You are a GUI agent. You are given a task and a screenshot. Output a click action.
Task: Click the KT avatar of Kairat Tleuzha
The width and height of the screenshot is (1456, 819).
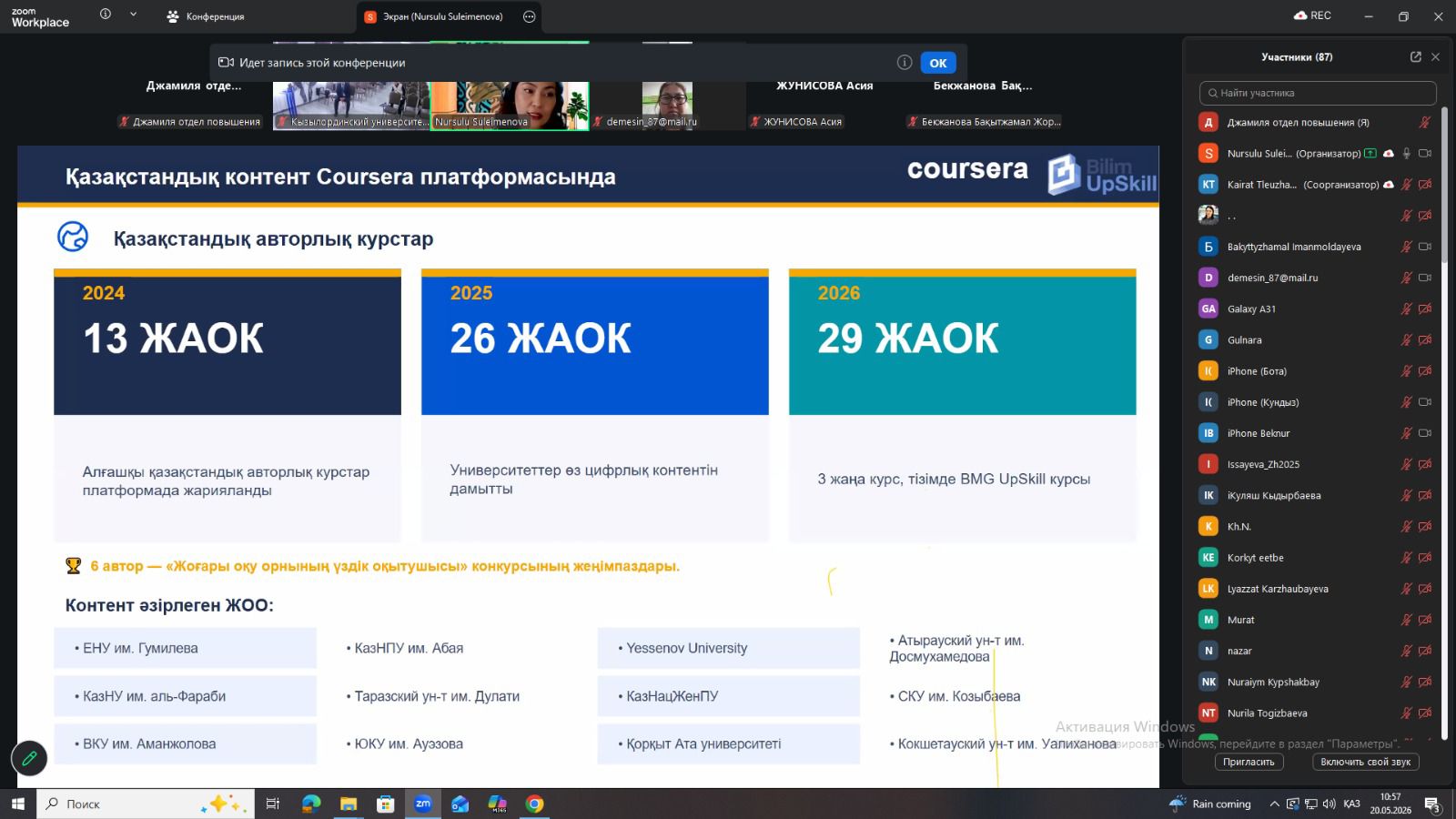[x=1208, y=185]
